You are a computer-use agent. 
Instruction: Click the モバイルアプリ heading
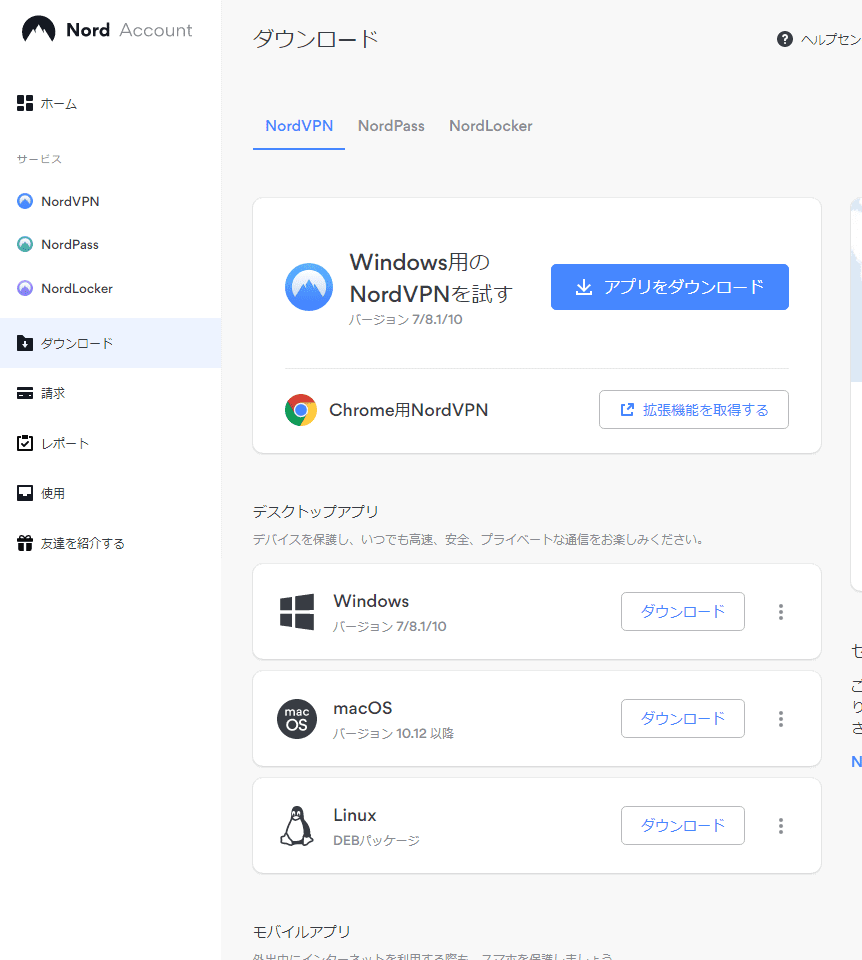(302, 932)
